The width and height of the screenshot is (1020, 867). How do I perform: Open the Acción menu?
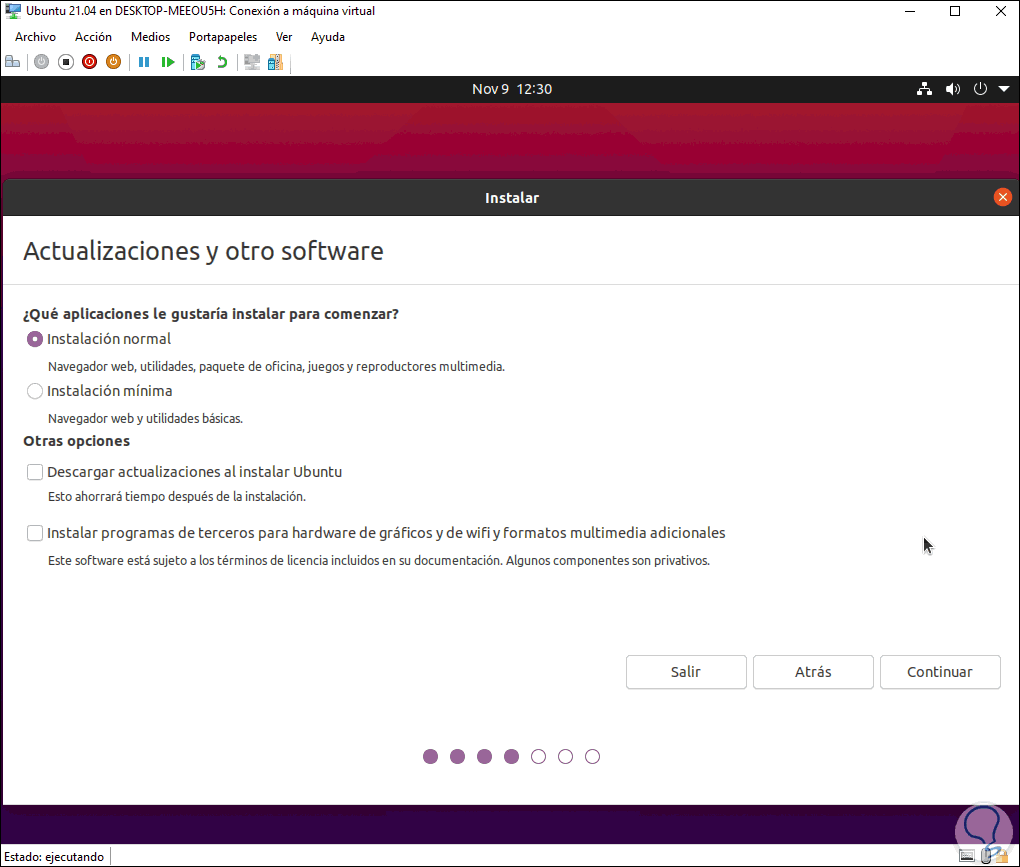click(x=93, y=37)
